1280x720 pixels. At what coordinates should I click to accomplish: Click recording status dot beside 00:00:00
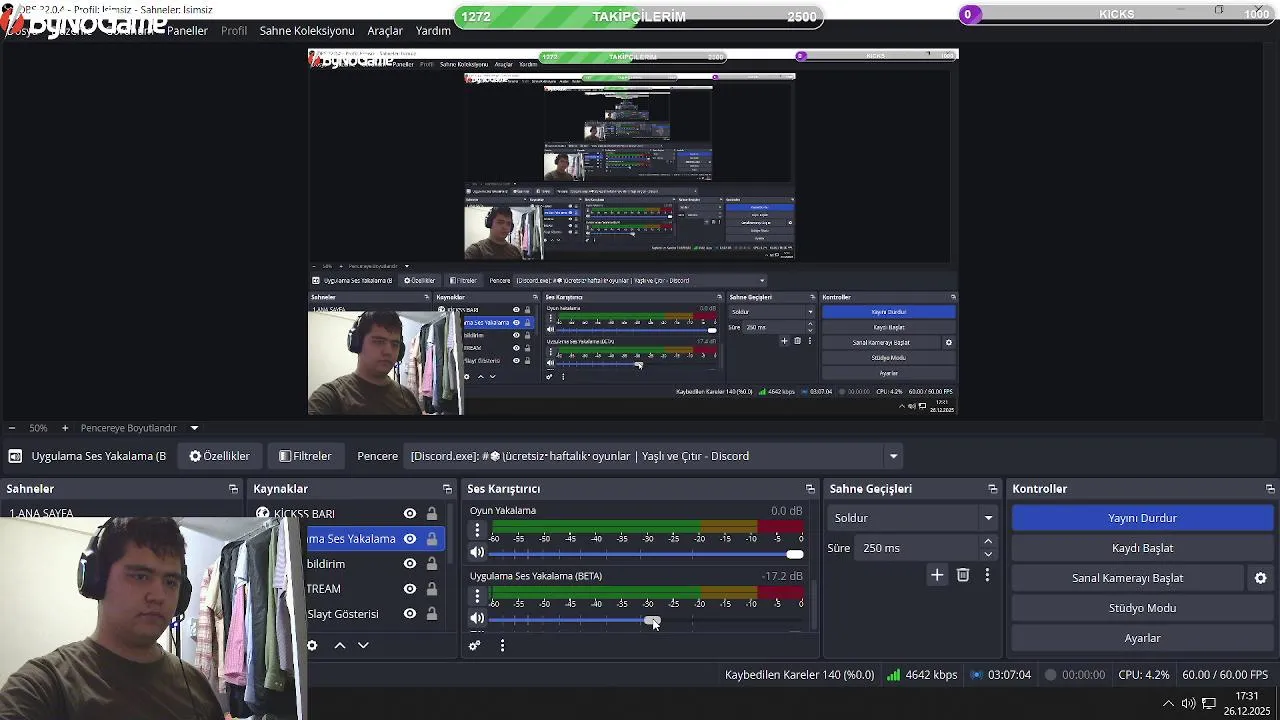click(x=1050, y=675)
